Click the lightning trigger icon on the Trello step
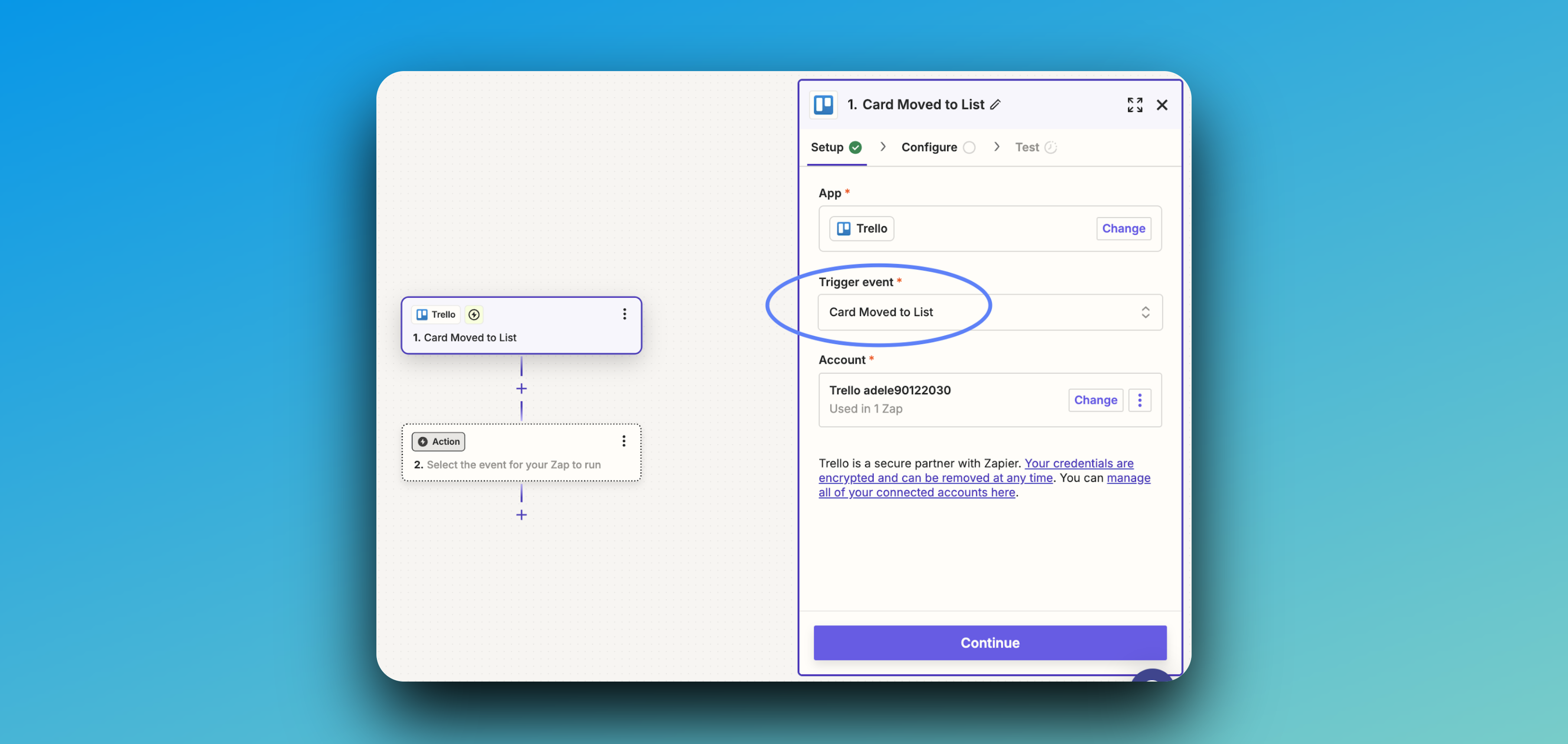 (x=474, y=315)
